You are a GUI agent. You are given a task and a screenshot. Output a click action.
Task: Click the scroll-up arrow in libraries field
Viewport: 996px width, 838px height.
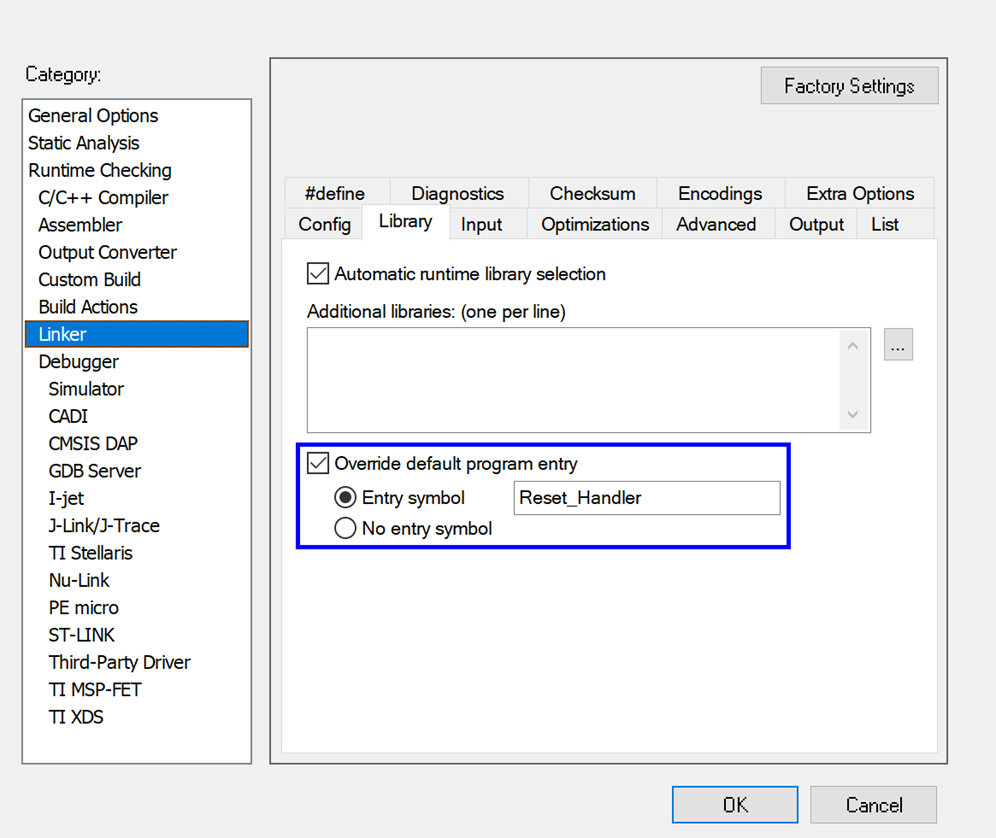pyautogui.click(x=852, y=344)
